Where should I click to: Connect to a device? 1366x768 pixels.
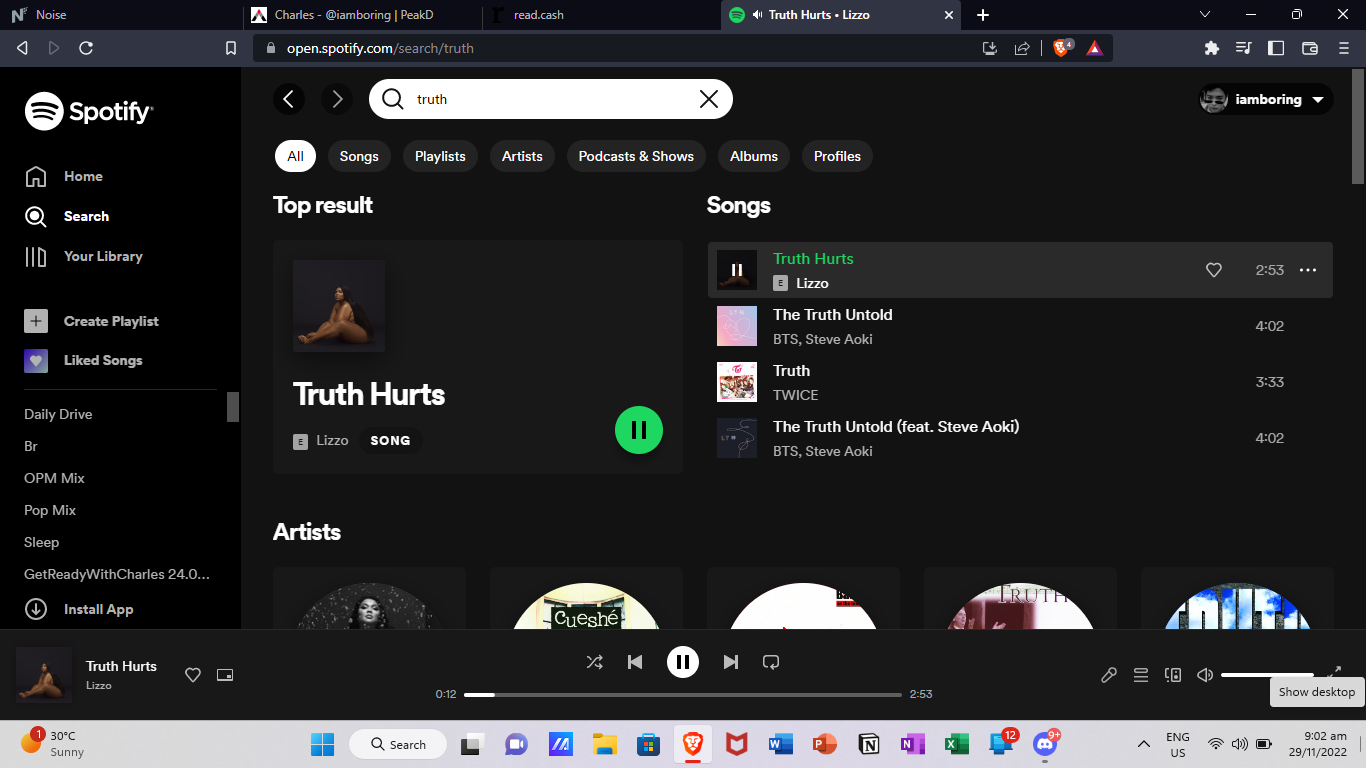(1173, 675)
